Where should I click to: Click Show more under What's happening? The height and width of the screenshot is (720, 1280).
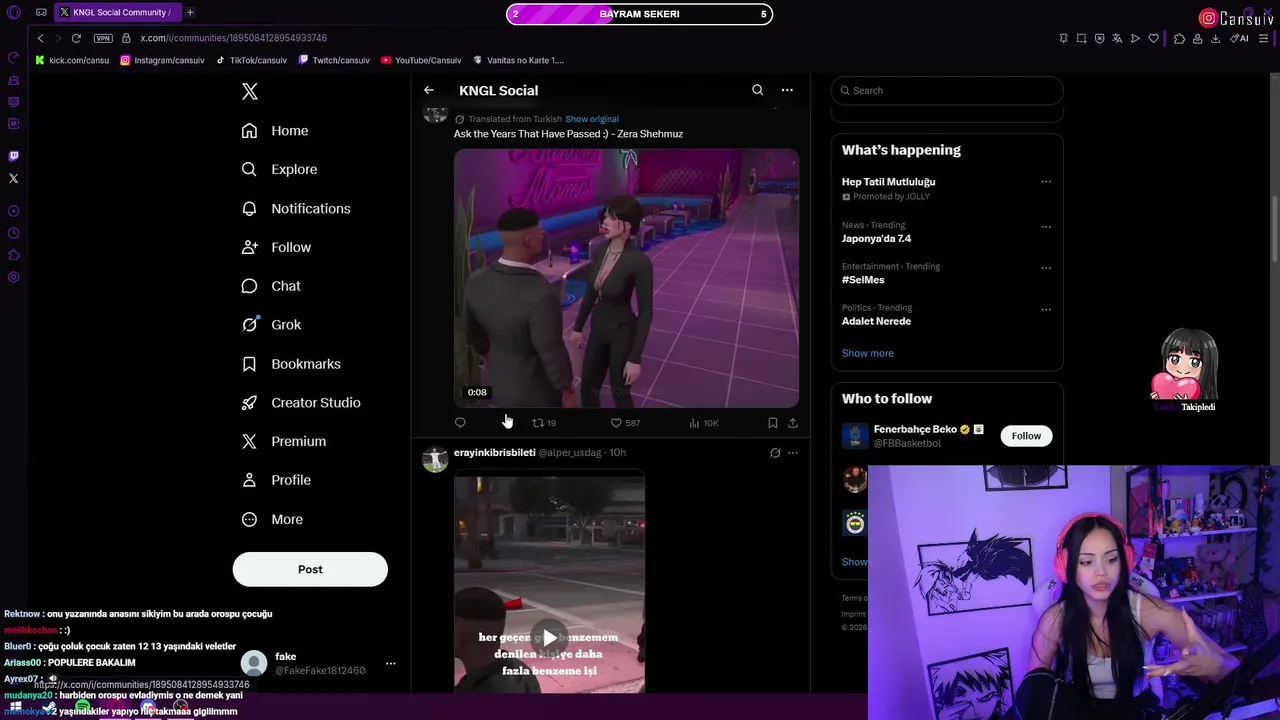coord(868,353)
